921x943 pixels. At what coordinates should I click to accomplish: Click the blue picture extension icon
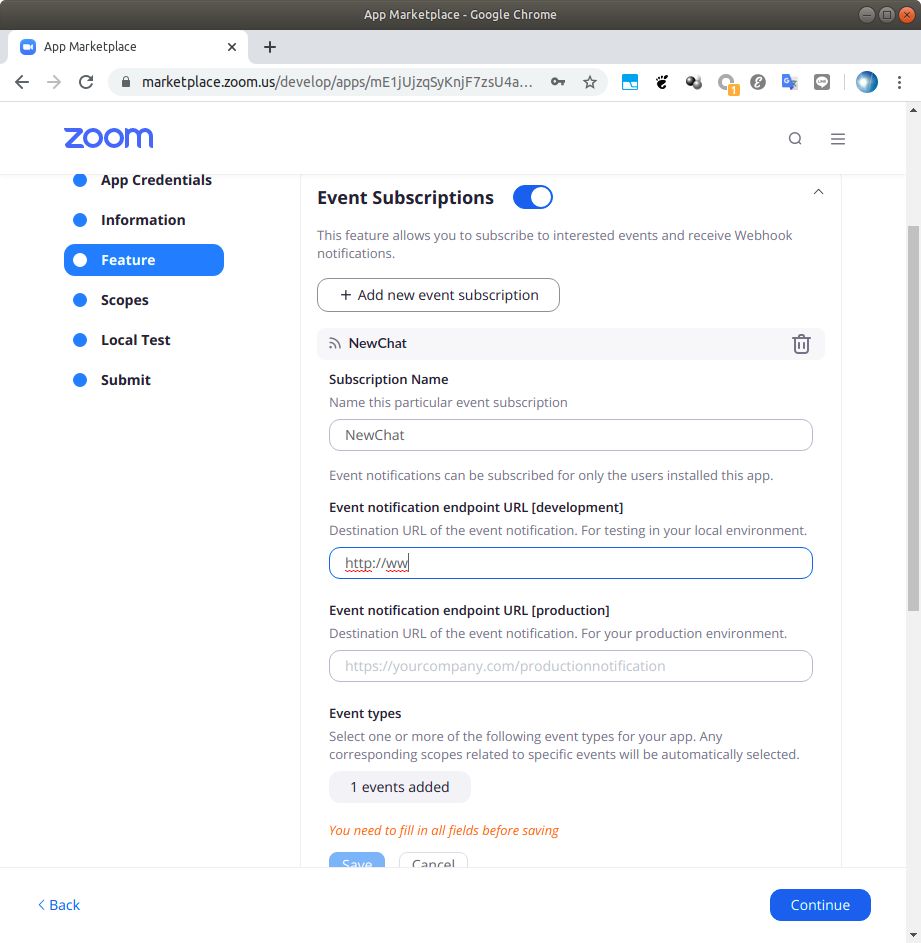click(x=629, y=82)
